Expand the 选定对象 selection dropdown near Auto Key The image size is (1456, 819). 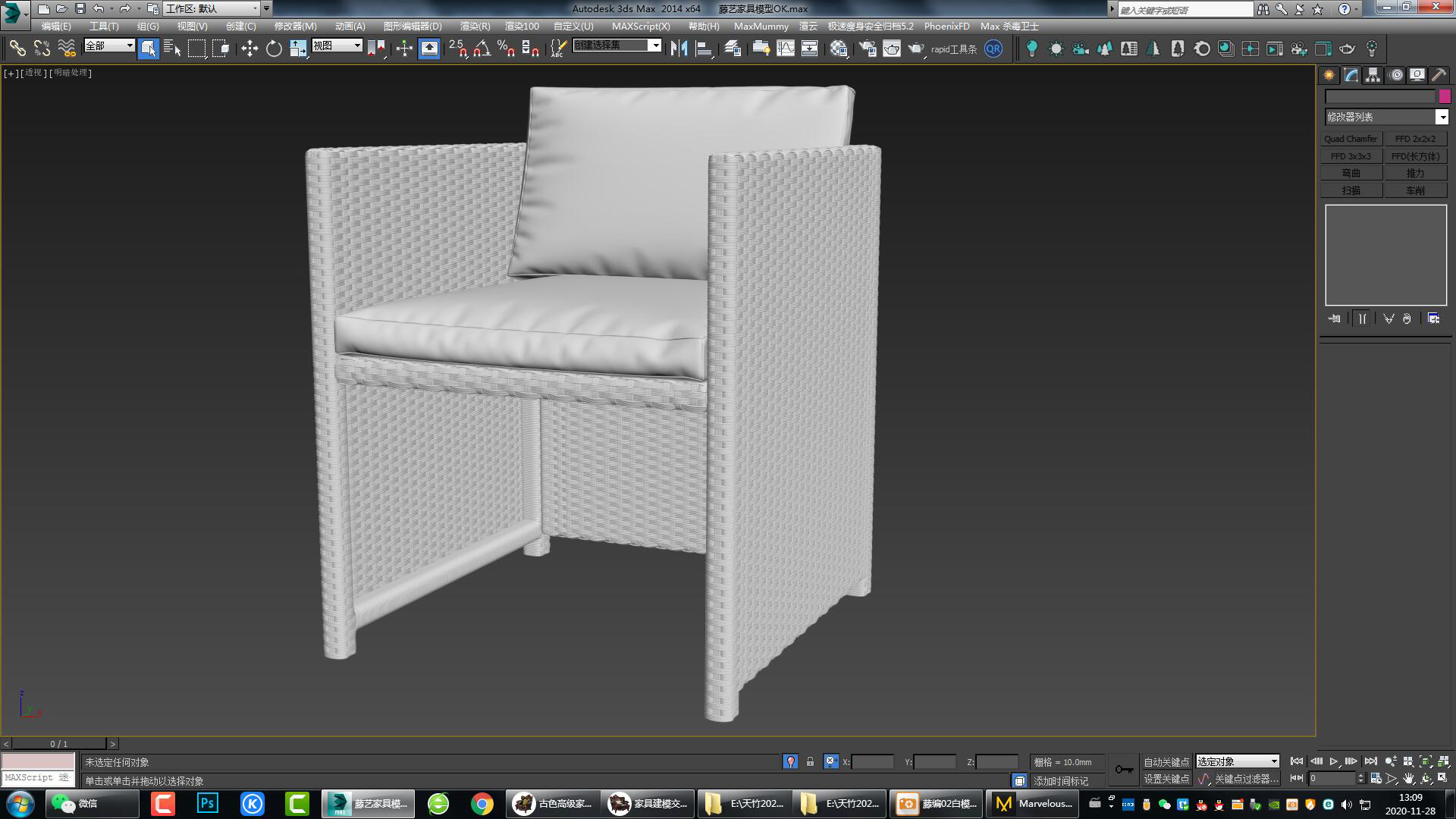point(1275,761)
